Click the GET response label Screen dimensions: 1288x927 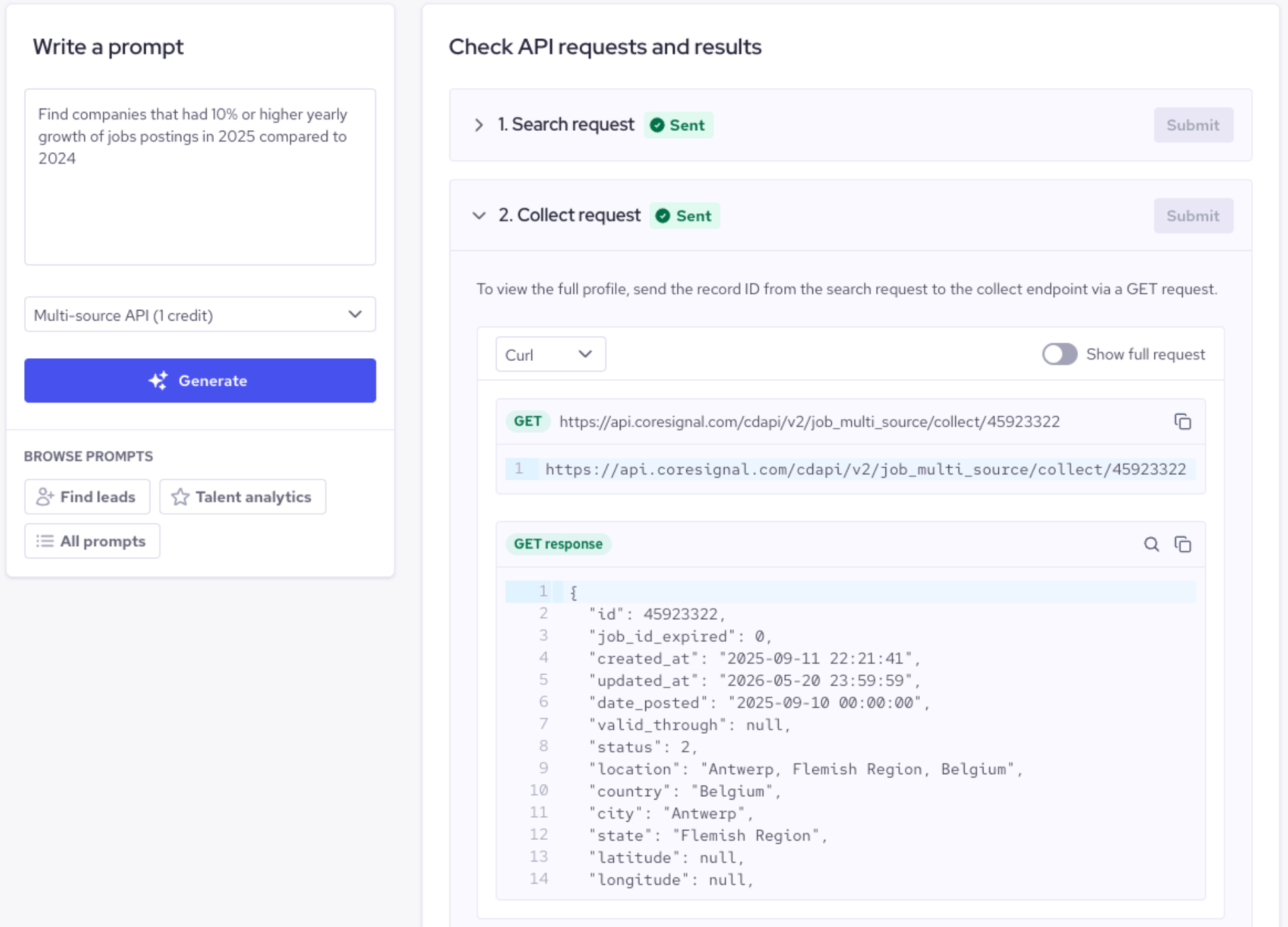pos(558,544)
